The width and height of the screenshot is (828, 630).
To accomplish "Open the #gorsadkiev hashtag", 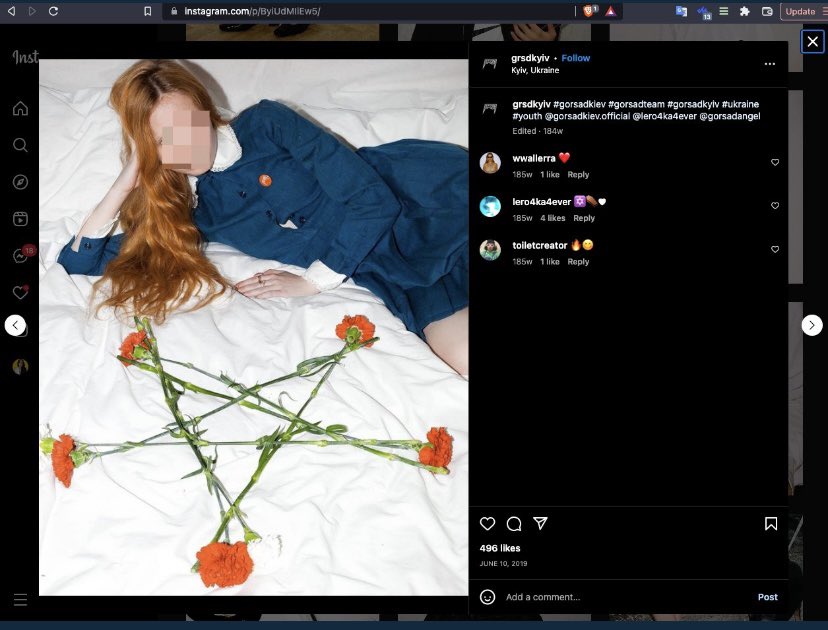I will (x=579, y=104).
